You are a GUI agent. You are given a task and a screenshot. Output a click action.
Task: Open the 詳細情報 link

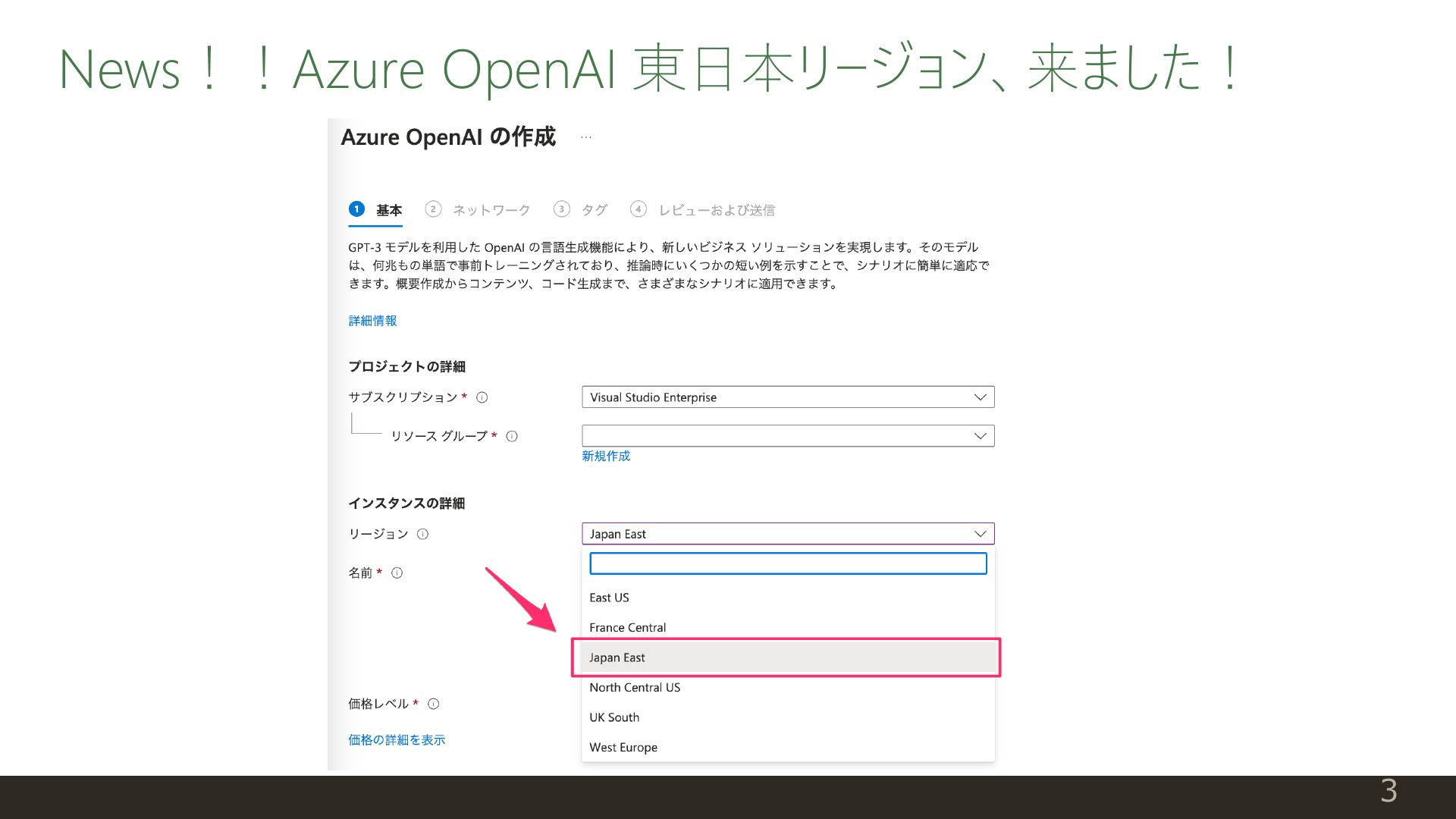pos(372,321)
